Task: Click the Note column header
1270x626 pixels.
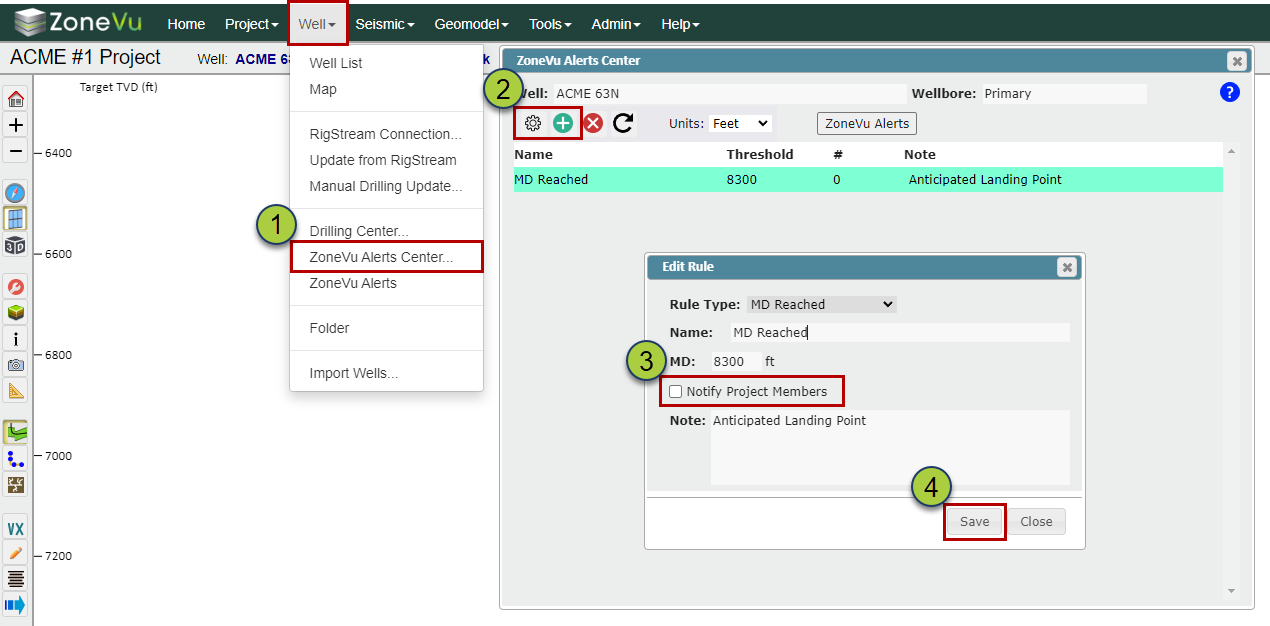Action: (x=920, y=154)
